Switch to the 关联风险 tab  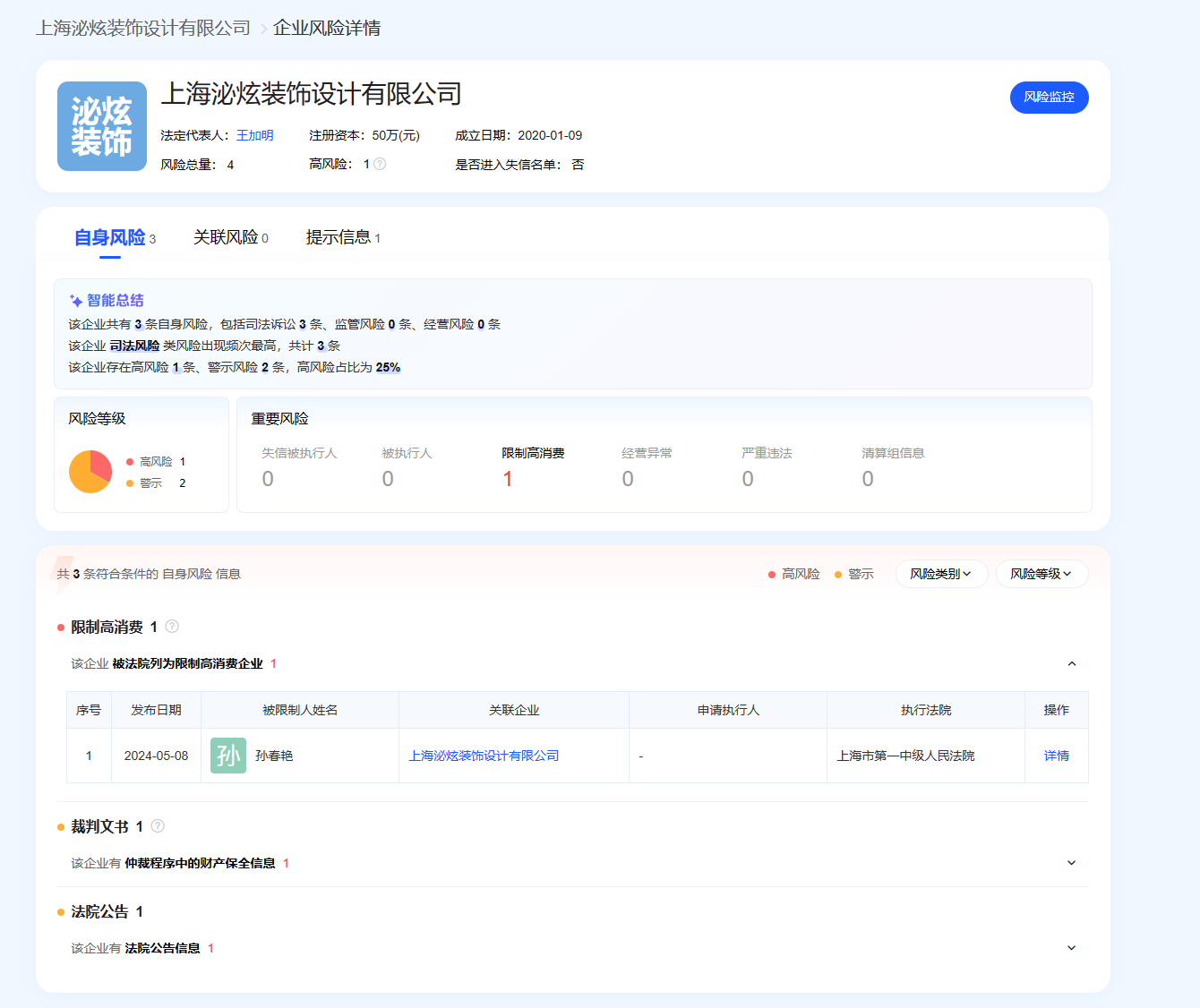coord(230,237)
